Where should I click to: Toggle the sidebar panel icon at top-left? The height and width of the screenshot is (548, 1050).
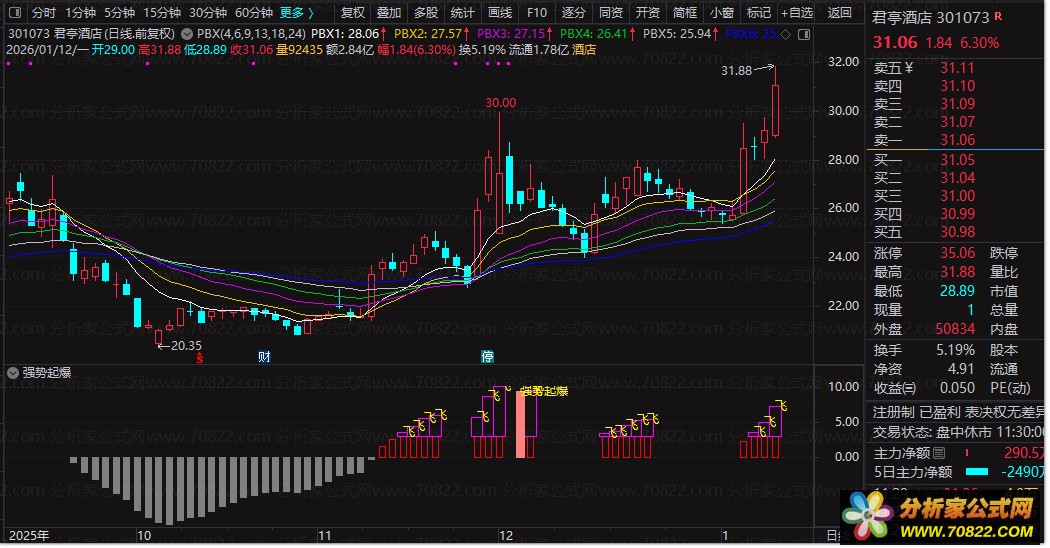(15, 13)
